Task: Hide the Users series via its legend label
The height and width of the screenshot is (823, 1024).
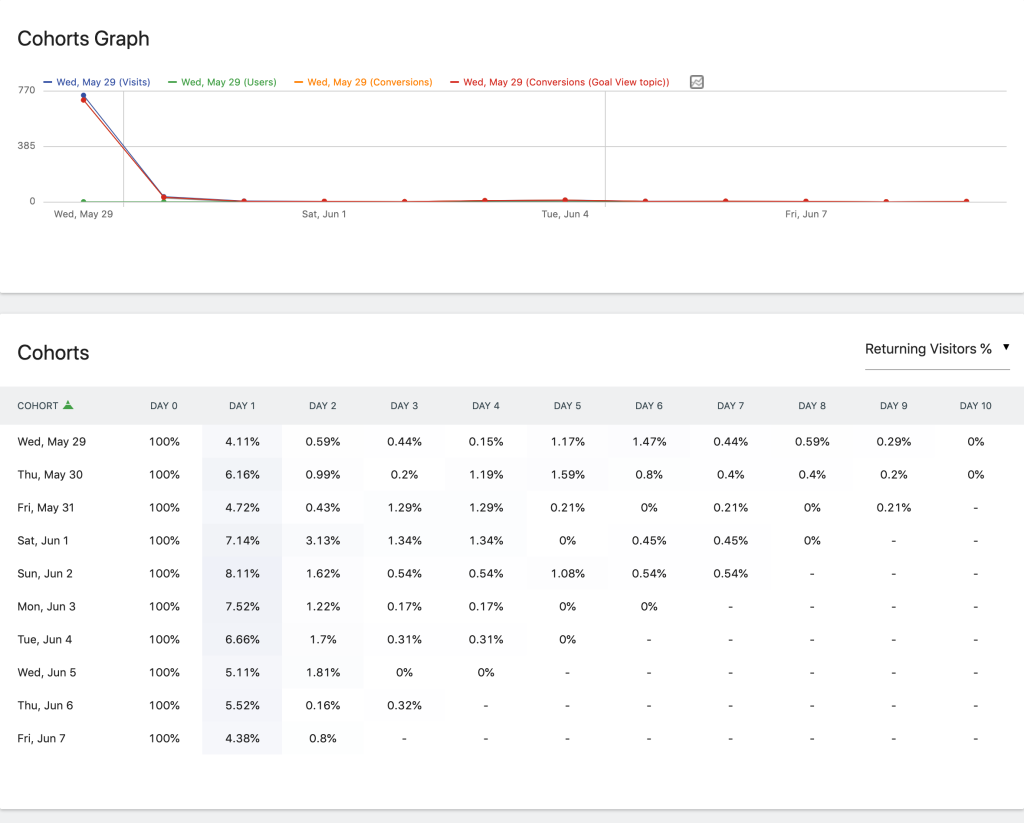Action: coord(220,82)
